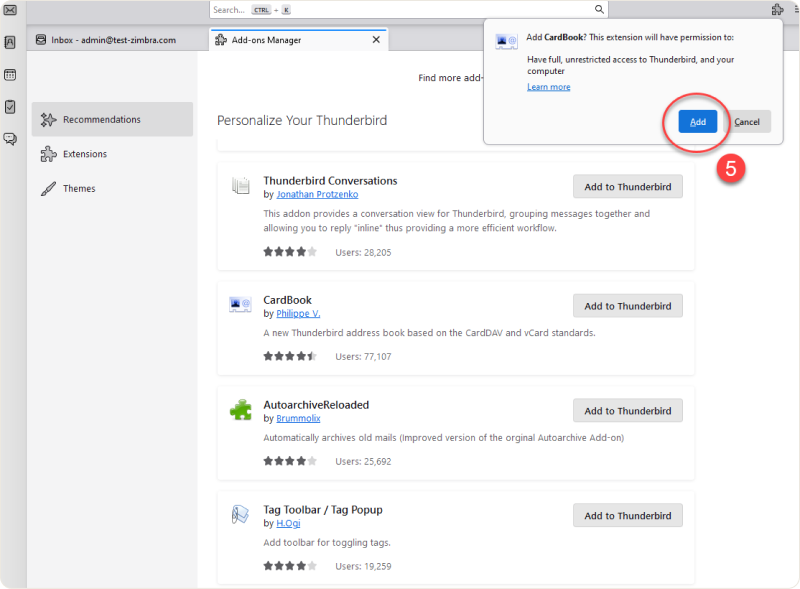Click the Extensions puzzle piece icon

(x=48, y=154)
